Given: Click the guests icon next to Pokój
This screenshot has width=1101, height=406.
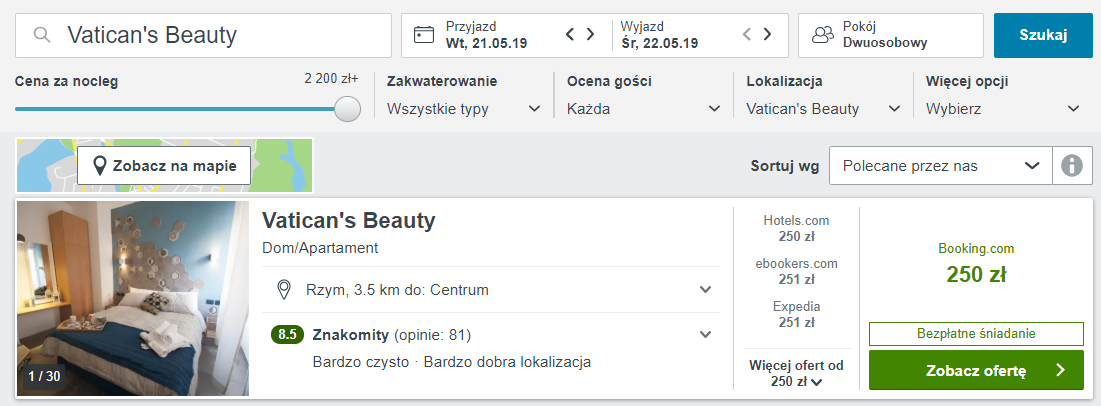Looking at the screenshot, I should point(822,35).
